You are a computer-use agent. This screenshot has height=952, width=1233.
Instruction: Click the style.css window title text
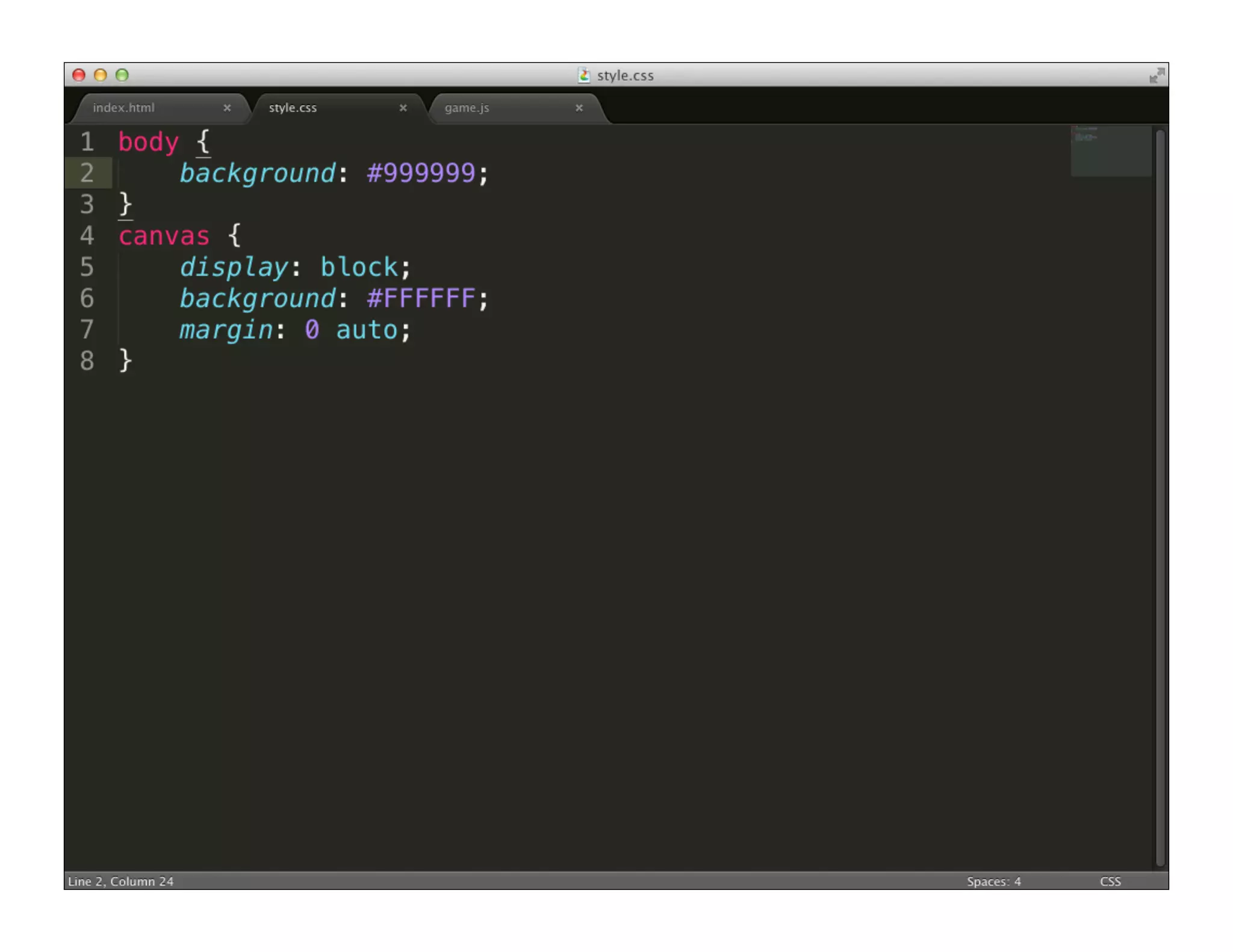coord(625,75)
